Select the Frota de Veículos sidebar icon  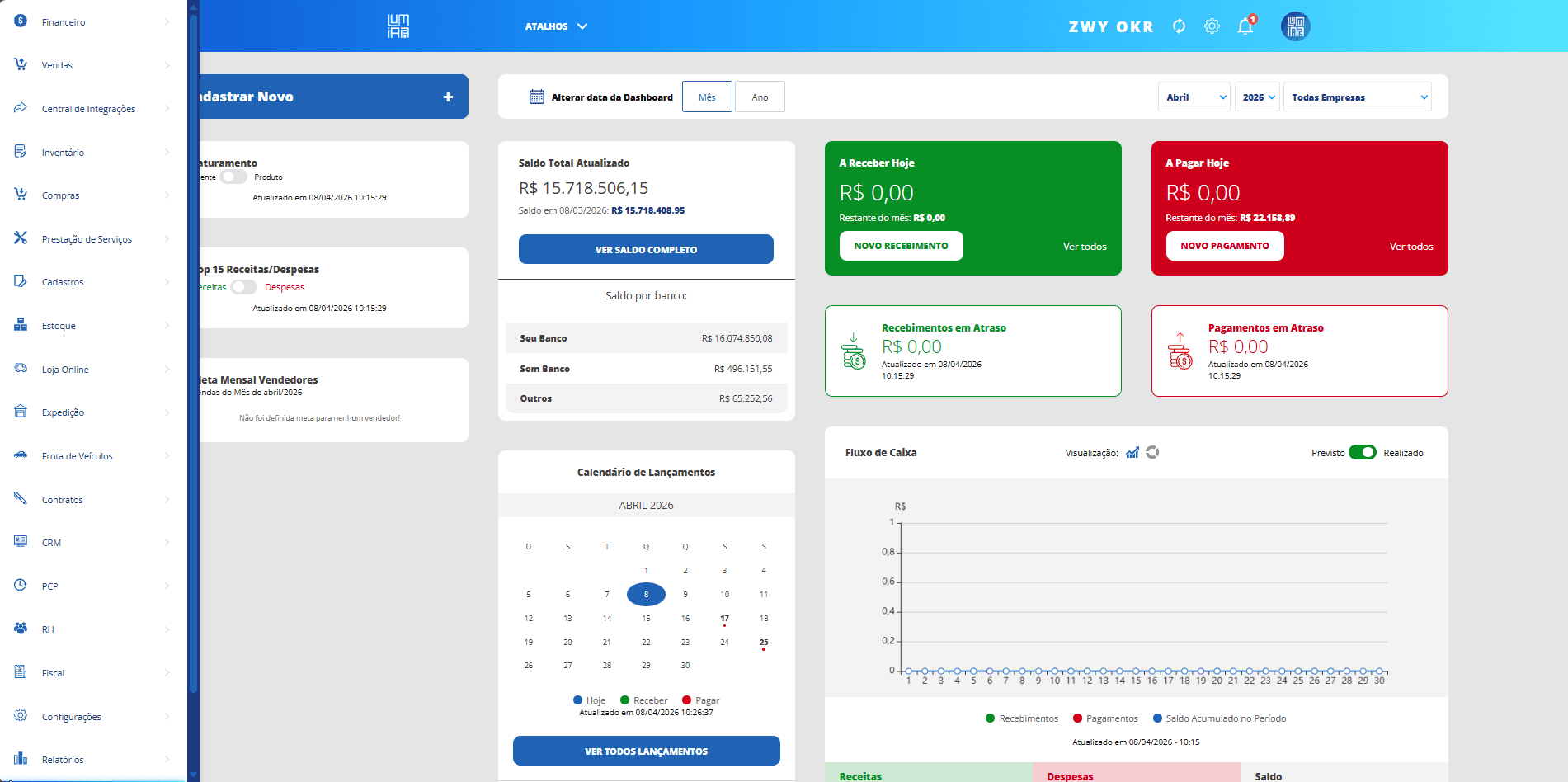point(20,455)
